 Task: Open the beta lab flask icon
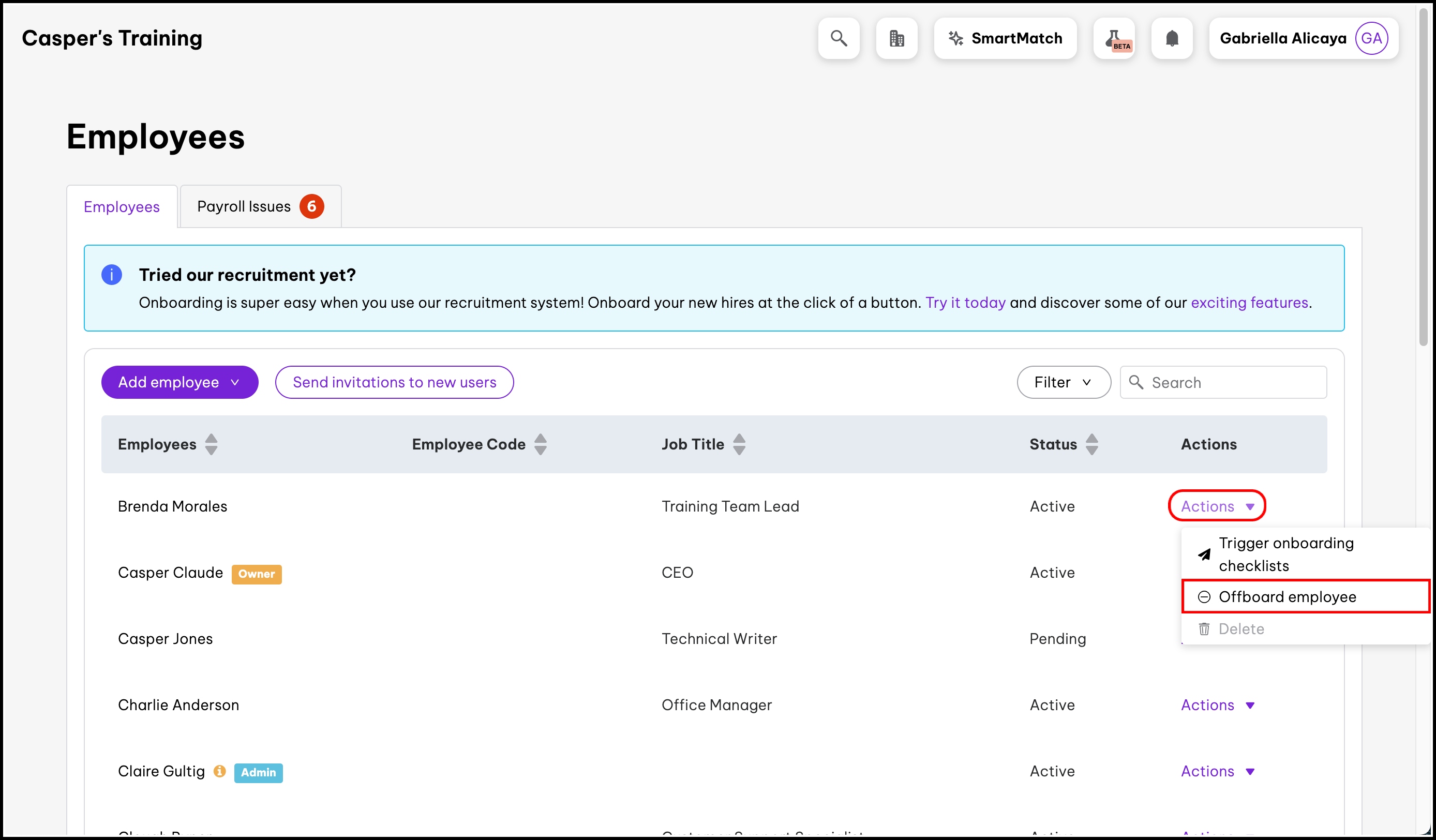1114,38
